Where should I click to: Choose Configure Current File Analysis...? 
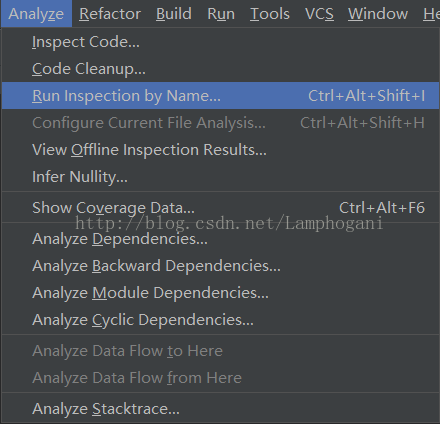pos(220,123)
